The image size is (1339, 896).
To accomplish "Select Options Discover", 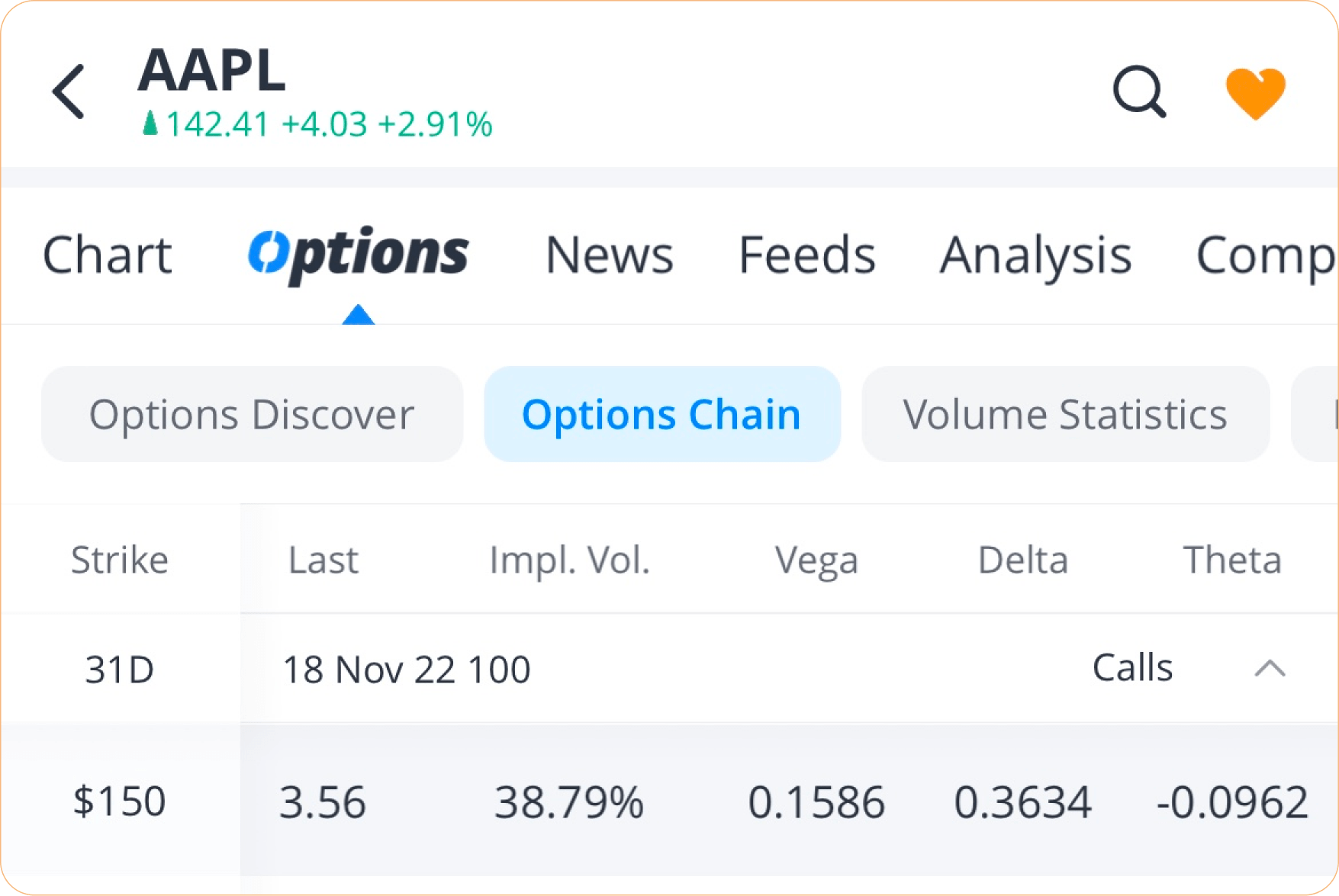I will click(253, 414).
